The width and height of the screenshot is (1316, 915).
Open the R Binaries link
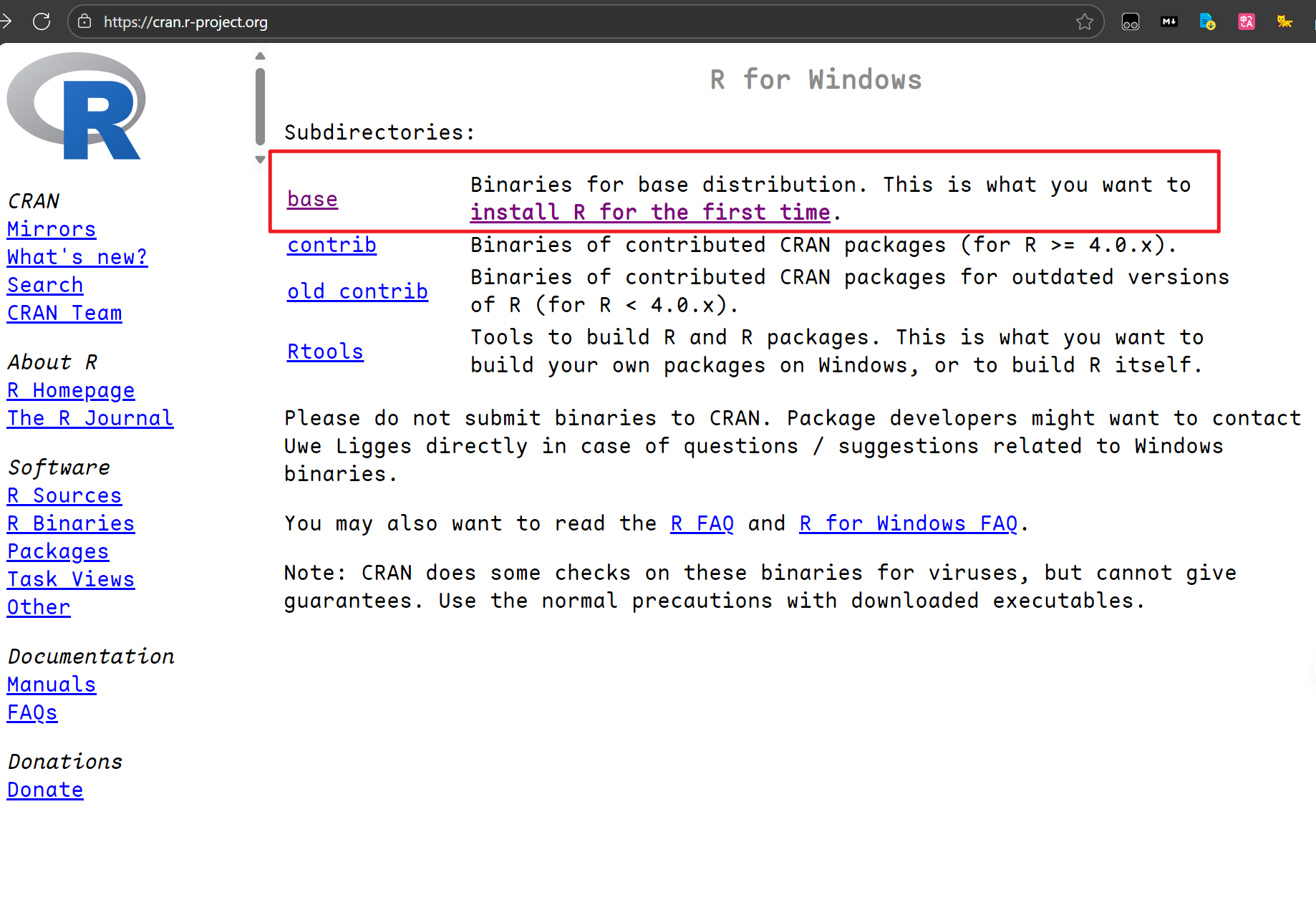71,523
